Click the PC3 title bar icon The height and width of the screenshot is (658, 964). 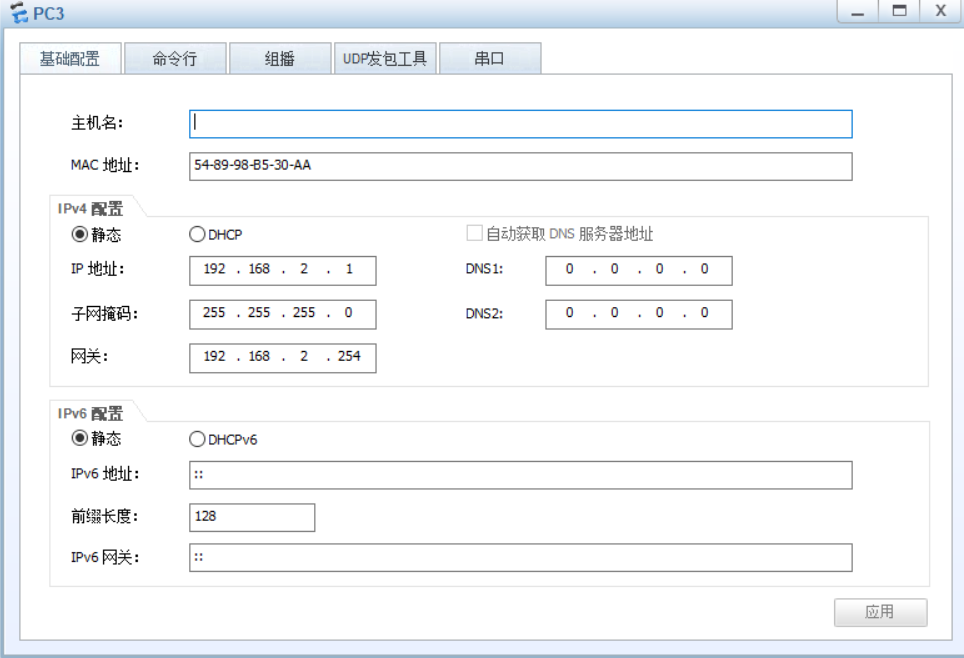point(19,12)
